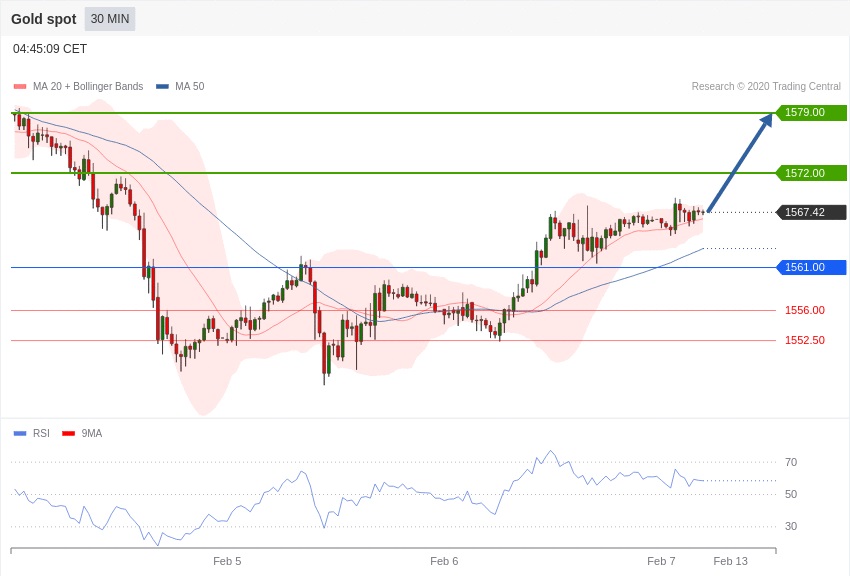Open the Research Trading Central copyright link
The height and width of the screenshot is (576, 850).
pos(765,87)
